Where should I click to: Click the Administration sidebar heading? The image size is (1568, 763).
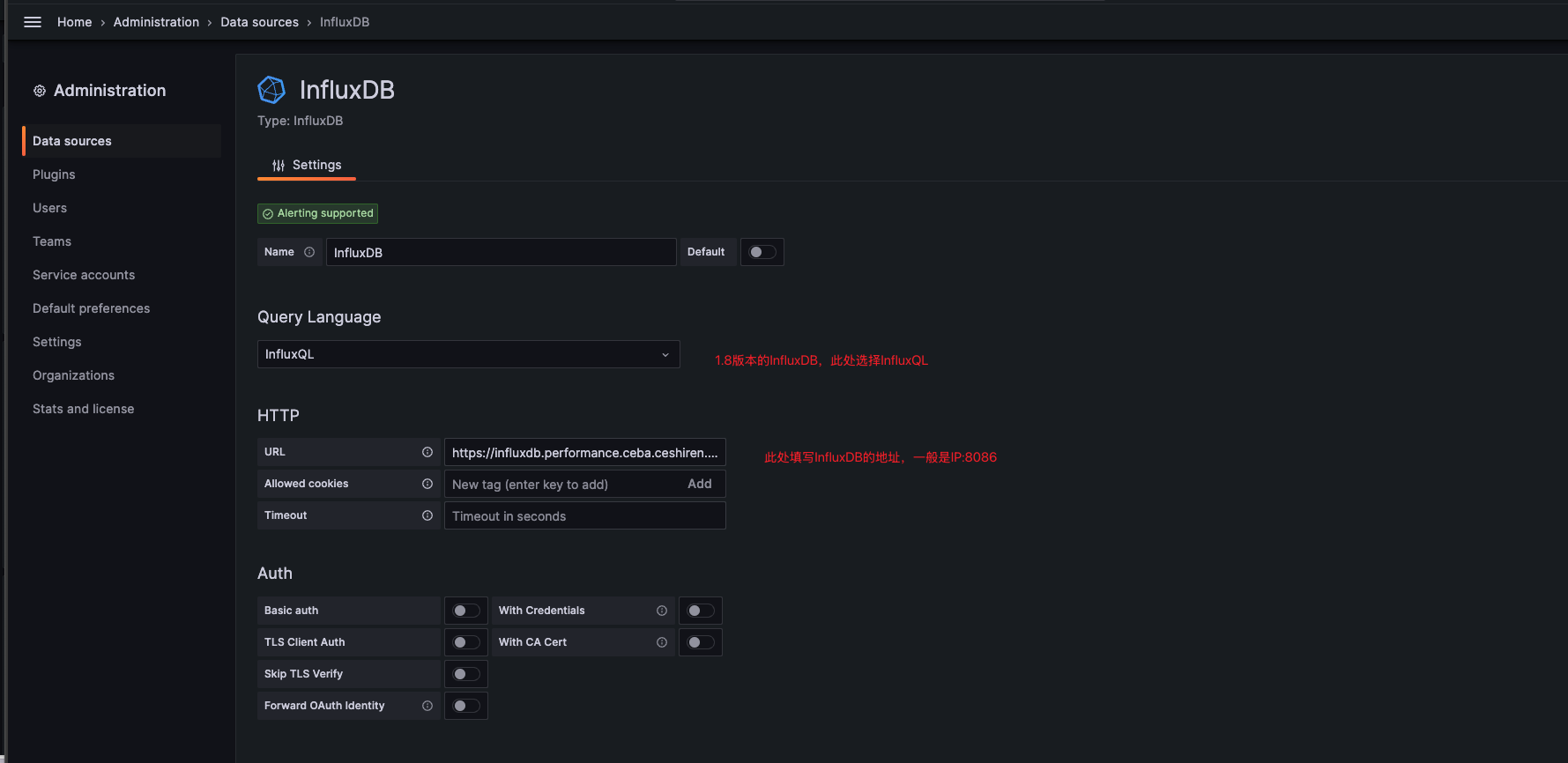coord(109,91)
